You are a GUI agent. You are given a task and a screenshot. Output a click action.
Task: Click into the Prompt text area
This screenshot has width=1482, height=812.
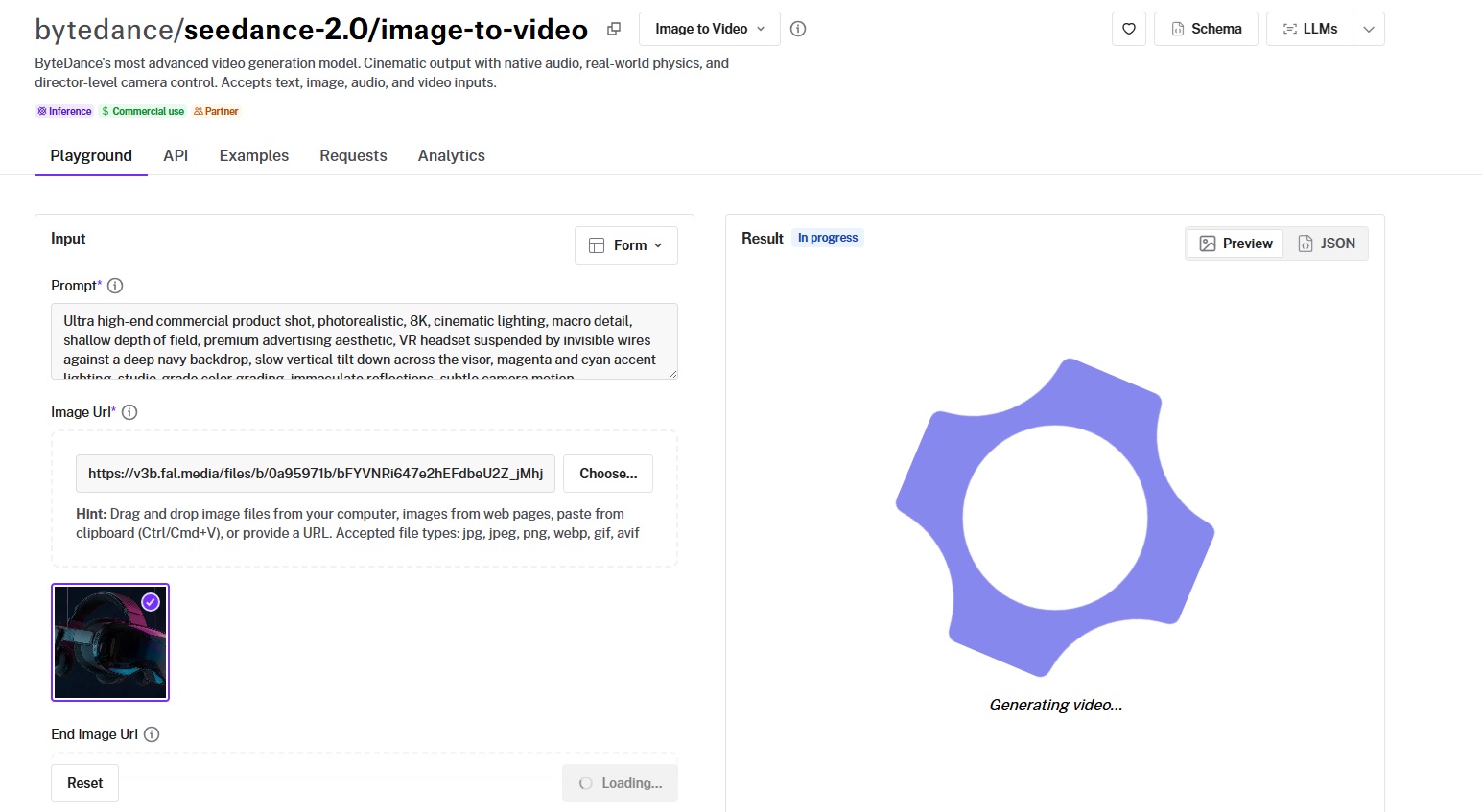[364, 341]
